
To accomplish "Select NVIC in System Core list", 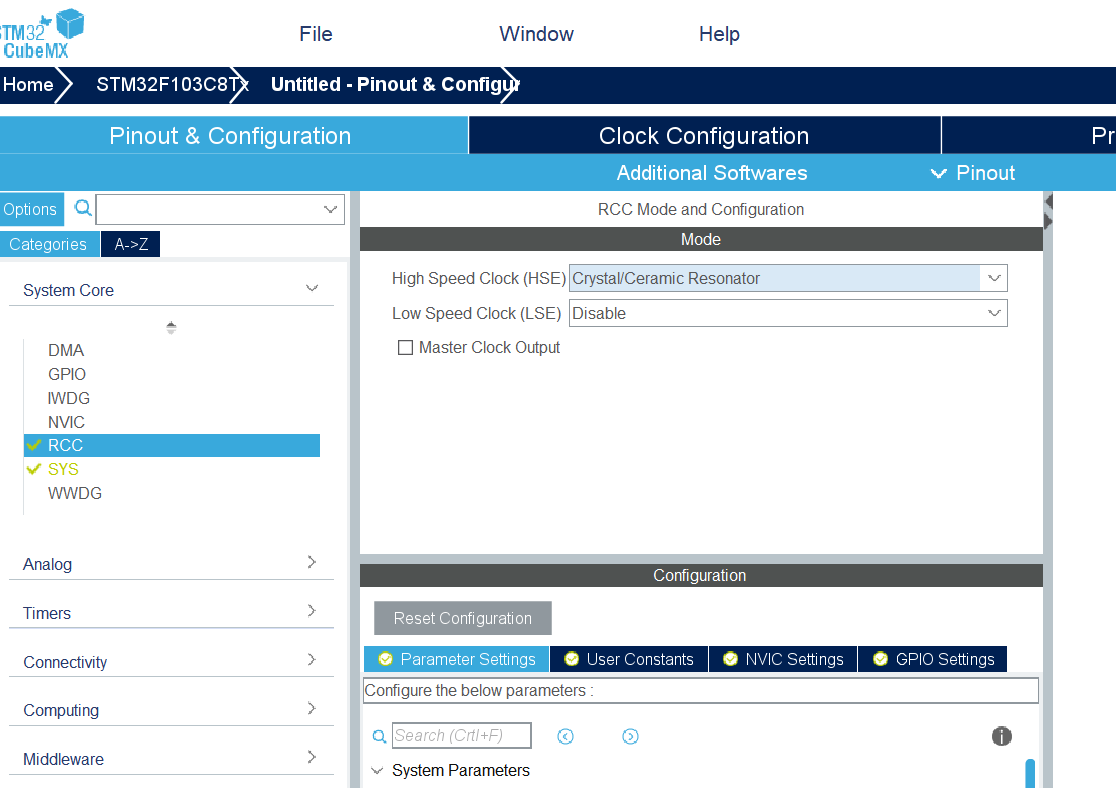I will pos(66,422).
